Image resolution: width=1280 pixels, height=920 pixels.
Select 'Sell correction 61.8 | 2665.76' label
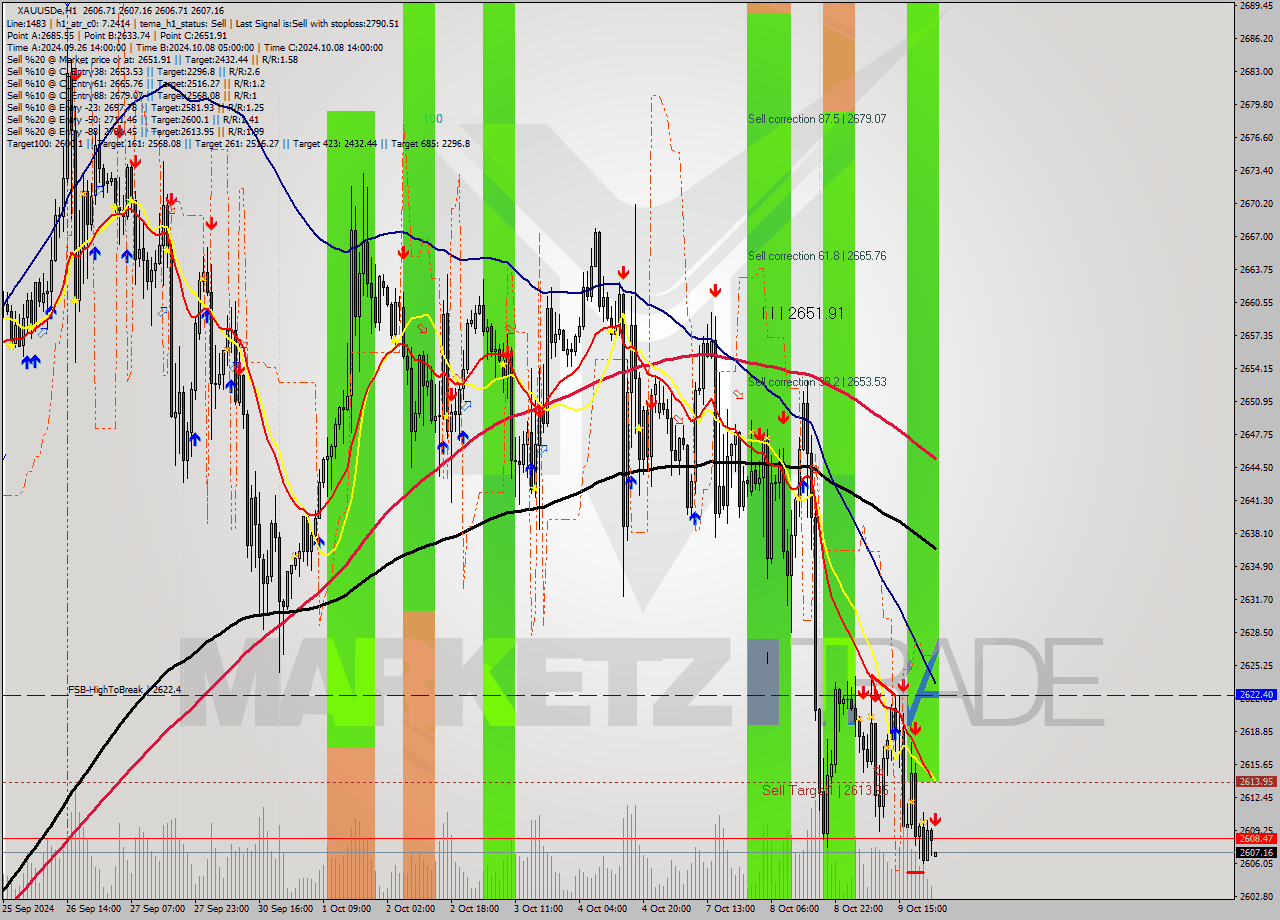tap(817, 256)
